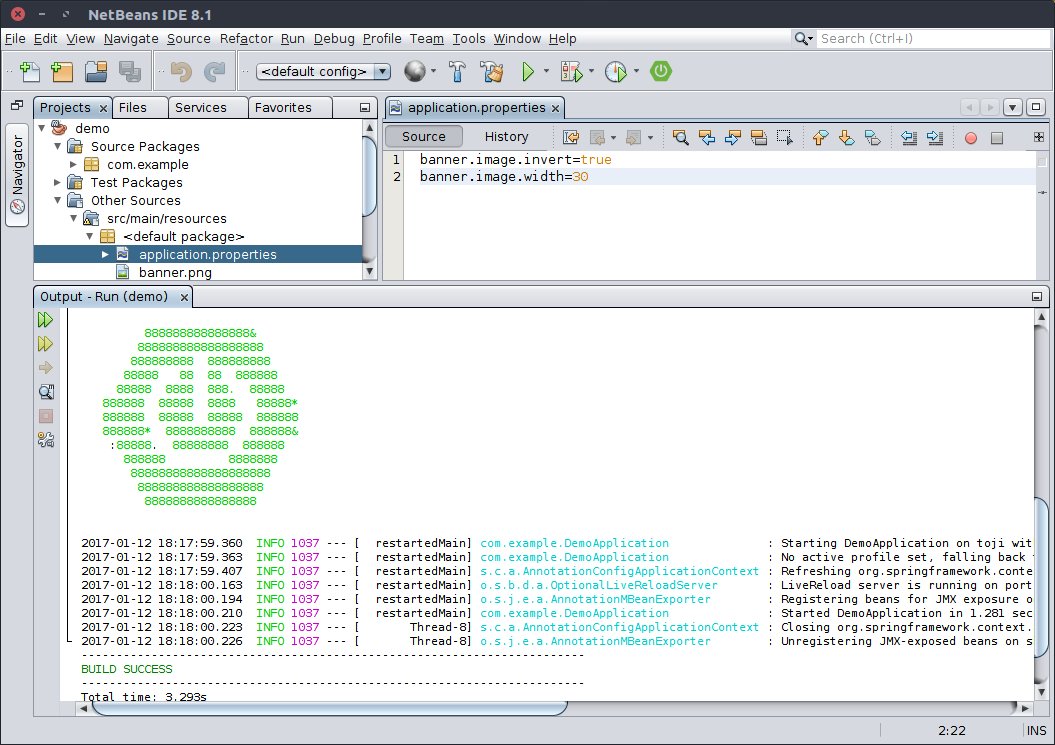Click the Find Previous Occurrence icon
The height and width of the screenshot is (745, 1055).
coord(706,137)
